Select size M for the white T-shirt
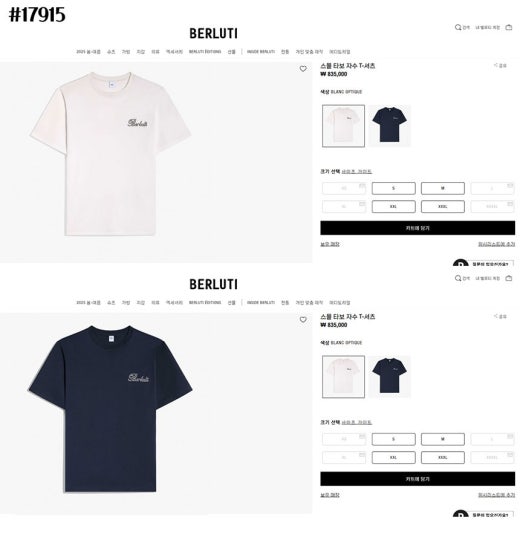The image size is (520, 555). 442,188
